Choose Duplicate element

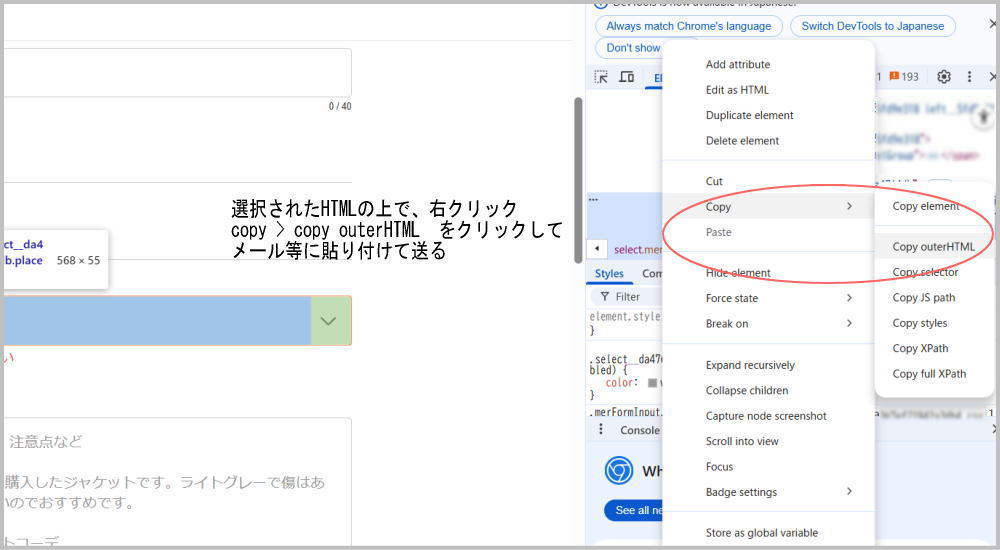click(x=749, y=115)
